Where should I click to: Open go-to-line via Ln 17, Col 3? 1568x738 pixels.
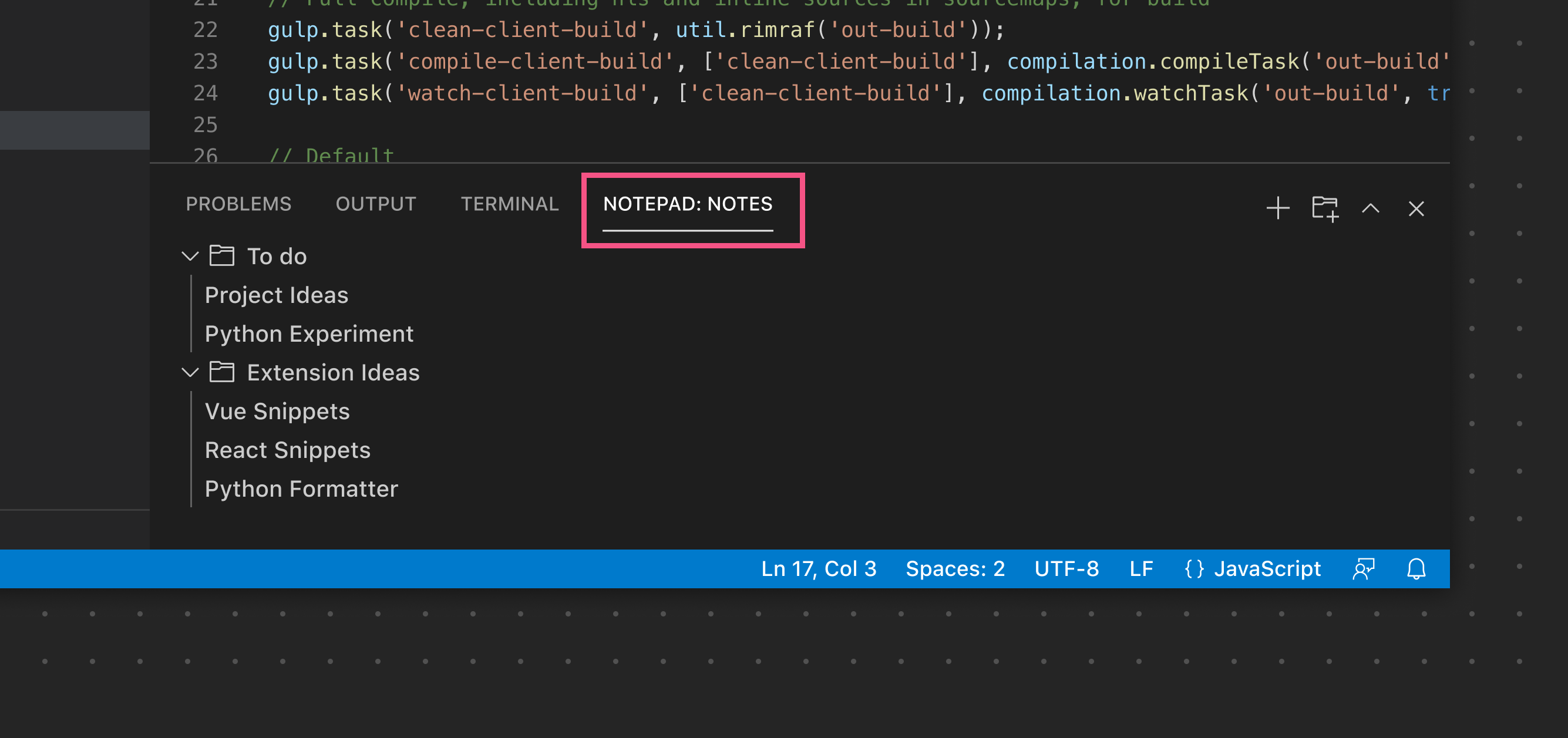coord(819,569)
